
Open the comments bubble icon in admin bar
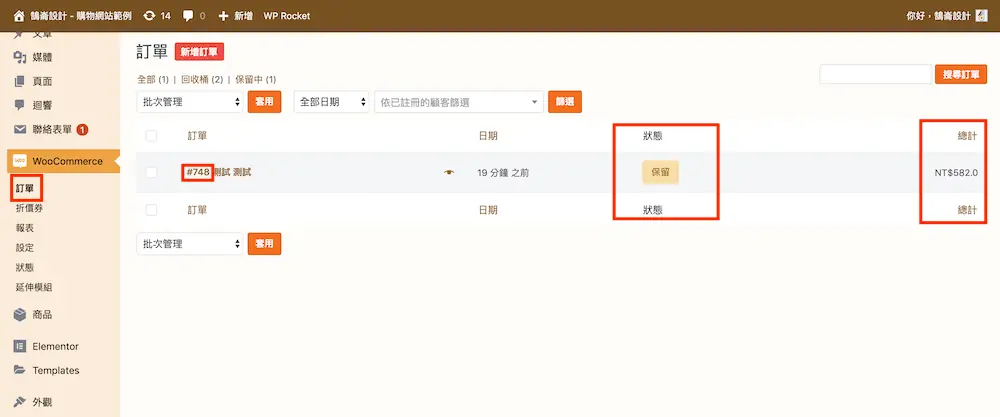(x=189, y=15)
